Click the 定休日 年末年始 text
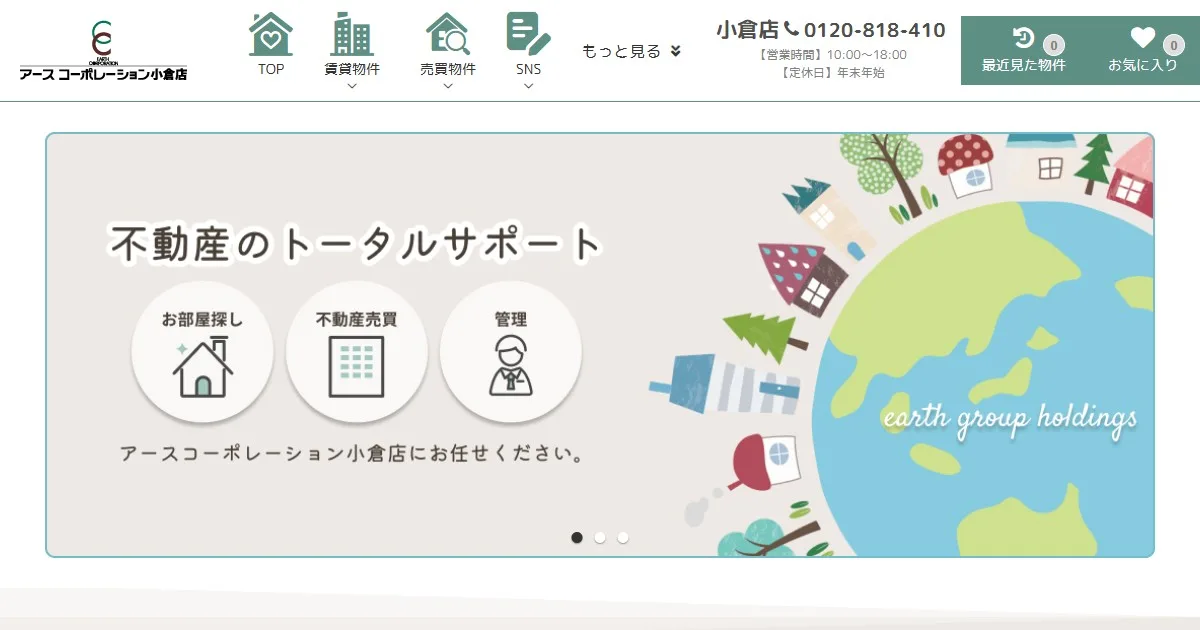The width and height of the screenshot is (1200, 630). (x=831, y=72)
